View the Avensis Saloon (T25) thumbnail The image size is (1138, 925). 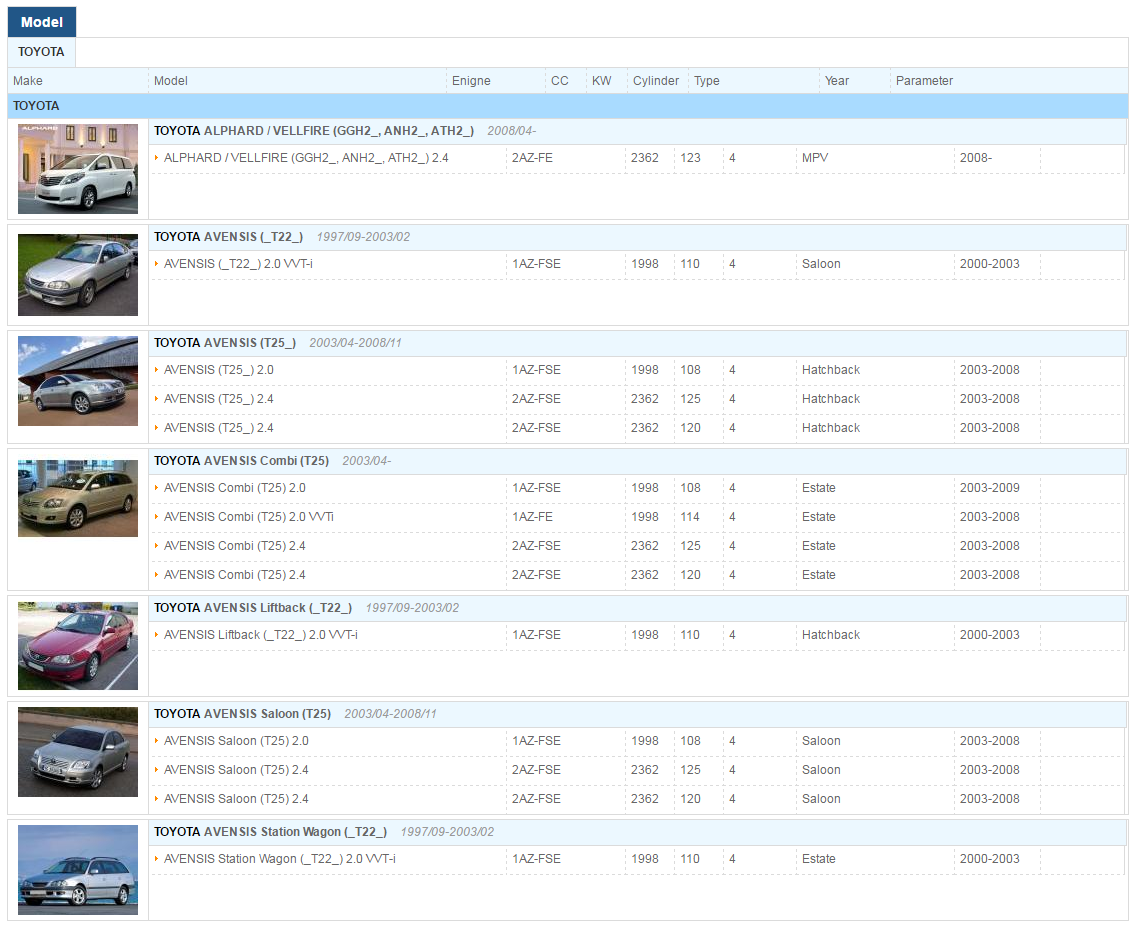click(78, 752)
